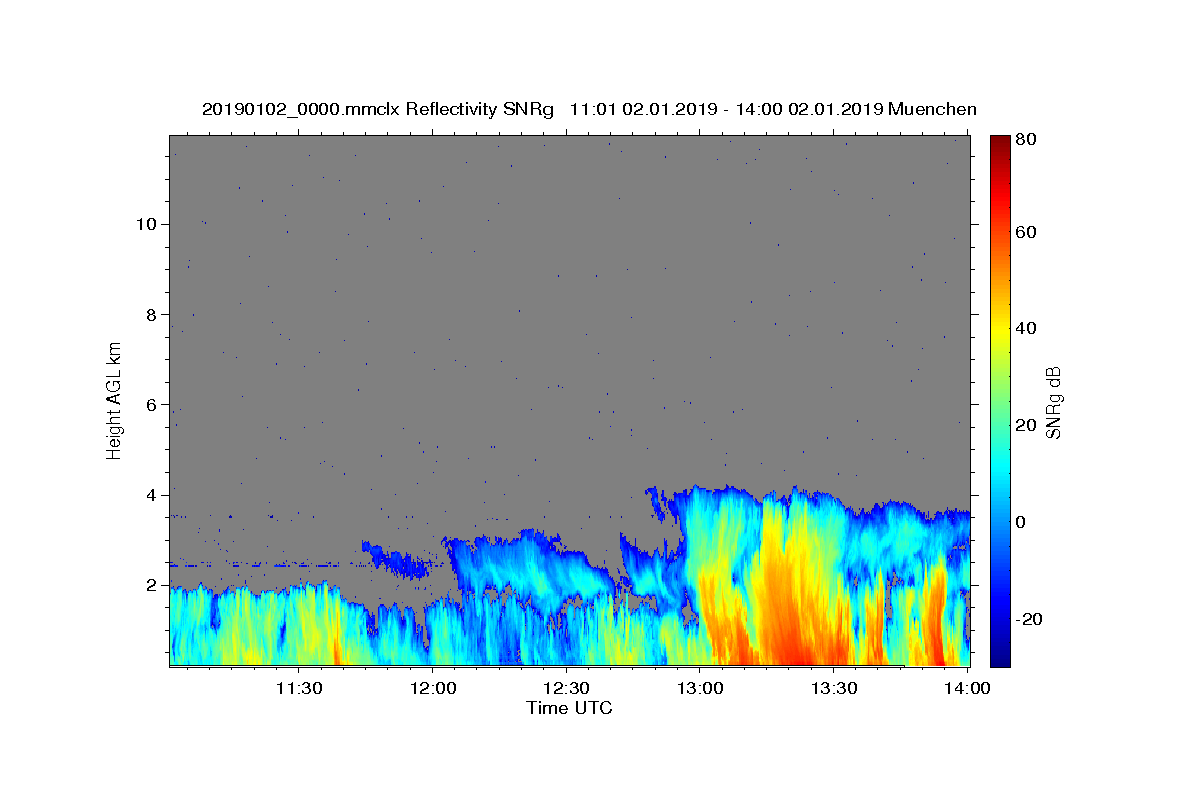Click the 13:00 time tick label

click(700, 688)
